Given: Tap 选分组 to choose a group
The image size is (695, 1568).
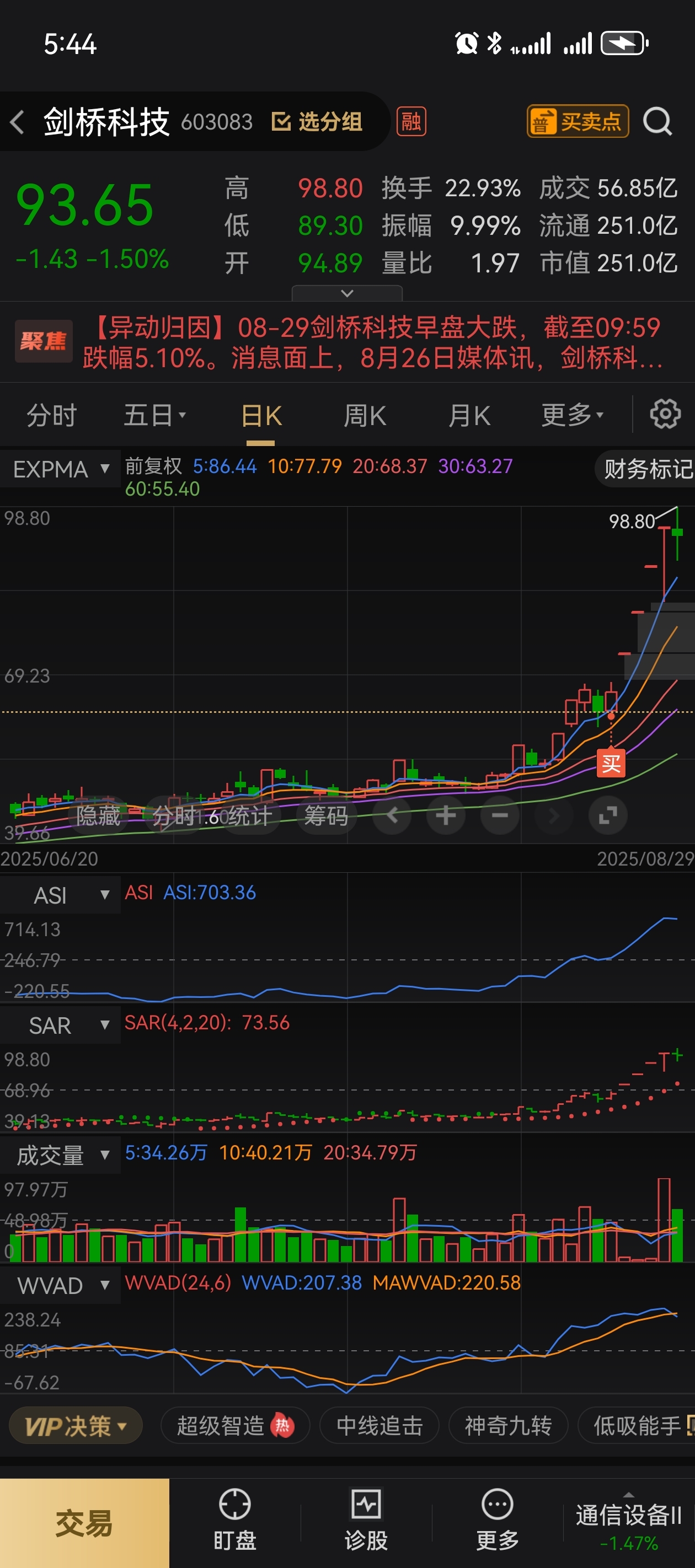Looking at the screenshot, I should (317, 122).
